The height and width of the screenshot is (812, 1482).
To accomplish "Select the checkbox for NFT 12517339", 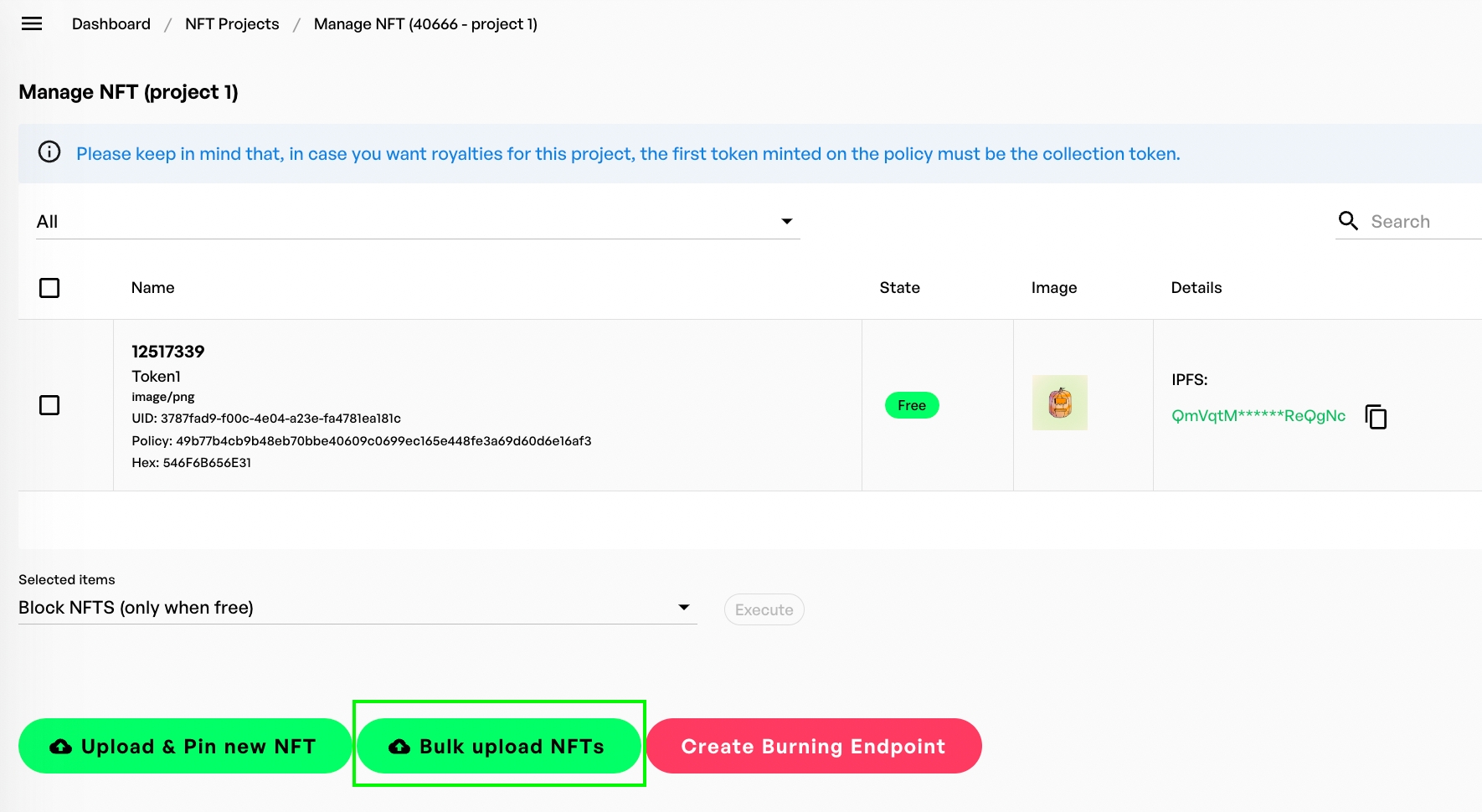I will pos(49,405).
